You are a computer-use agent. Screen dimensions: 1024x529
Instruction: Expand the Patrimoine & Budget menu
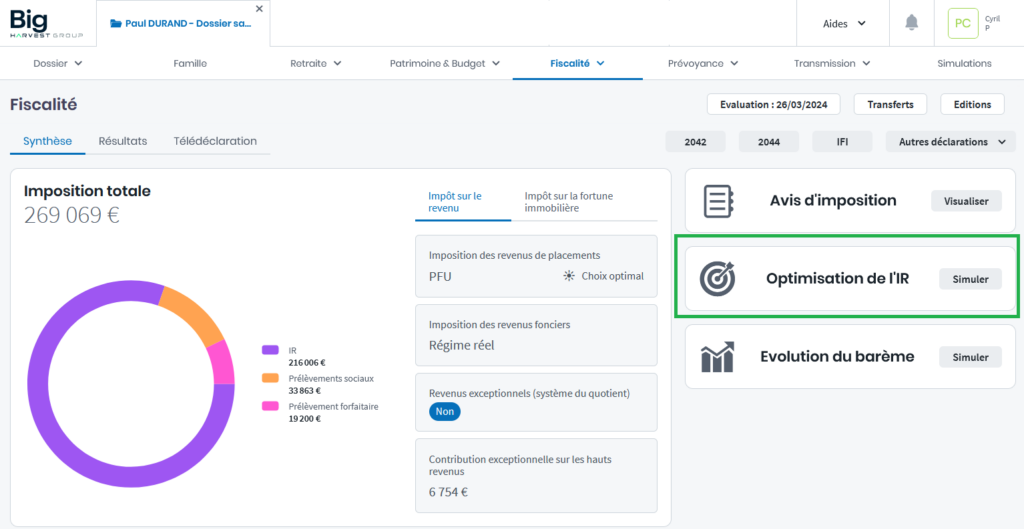point(444,63)
